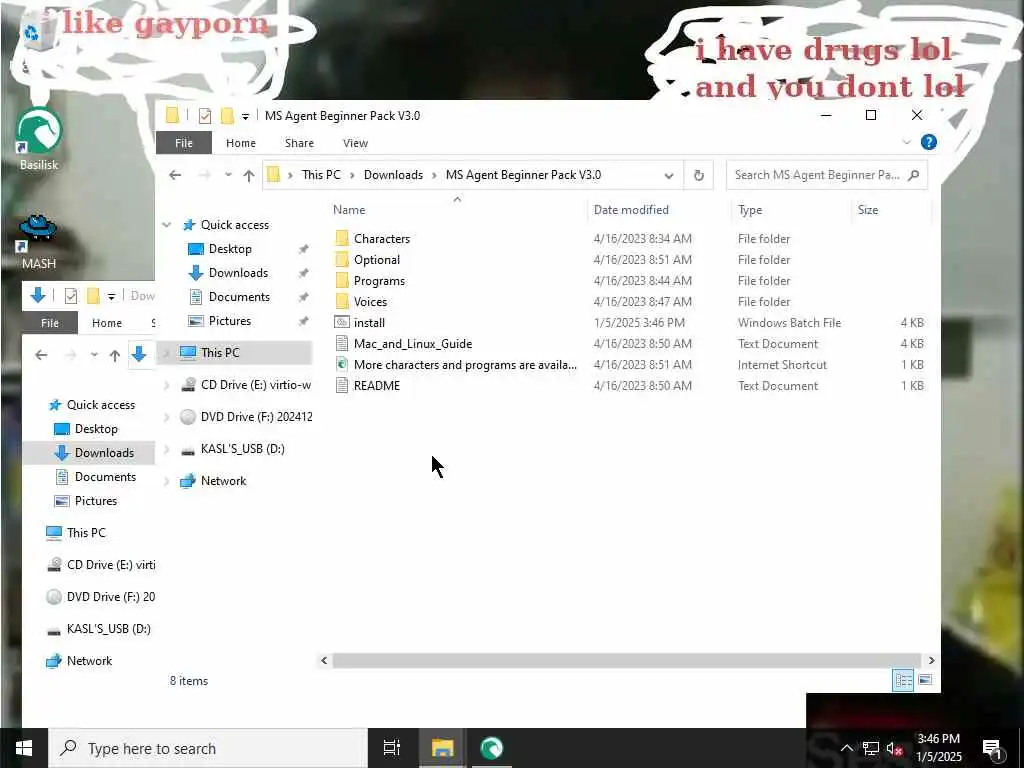The height and width of the screenshot is (768, 1024).
Task: Select More characters and programs Internet Shortcut
Action: point(464,364)
